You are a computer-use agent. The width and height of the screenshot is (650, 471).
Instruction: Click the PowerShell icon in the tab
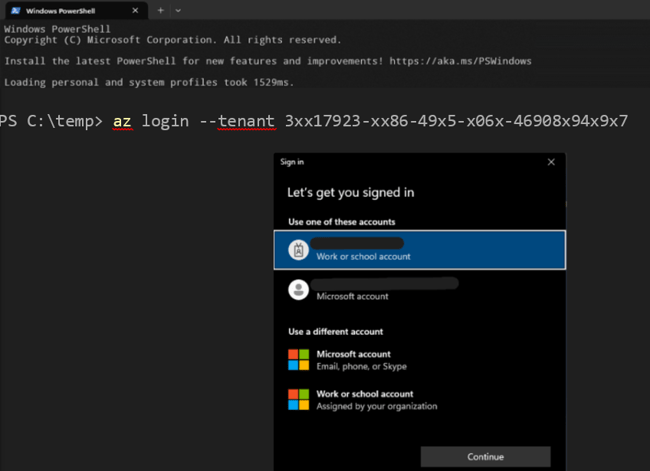[17, 9]
